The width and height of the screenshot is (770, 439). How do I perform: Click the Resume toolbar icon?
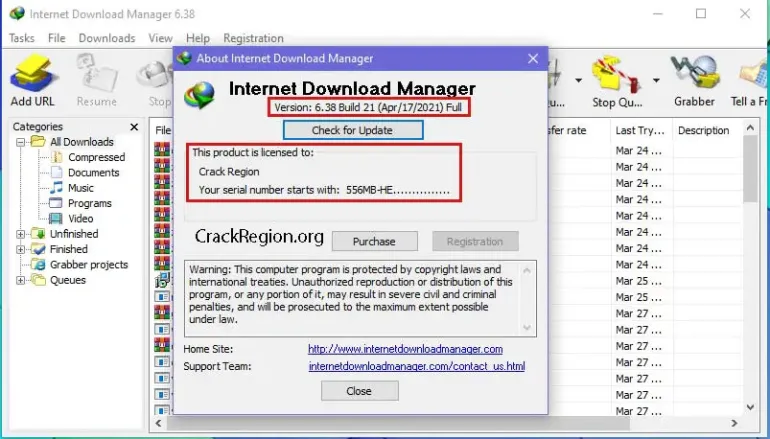point(97,80)
